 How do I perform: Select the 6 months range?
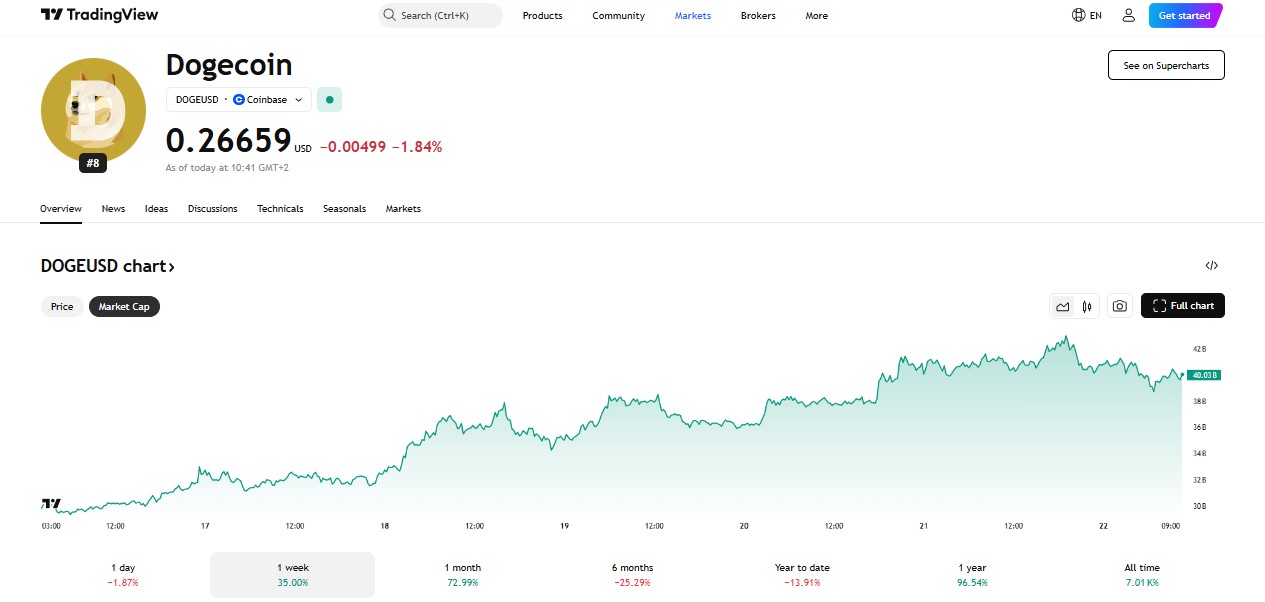(632, 574)
